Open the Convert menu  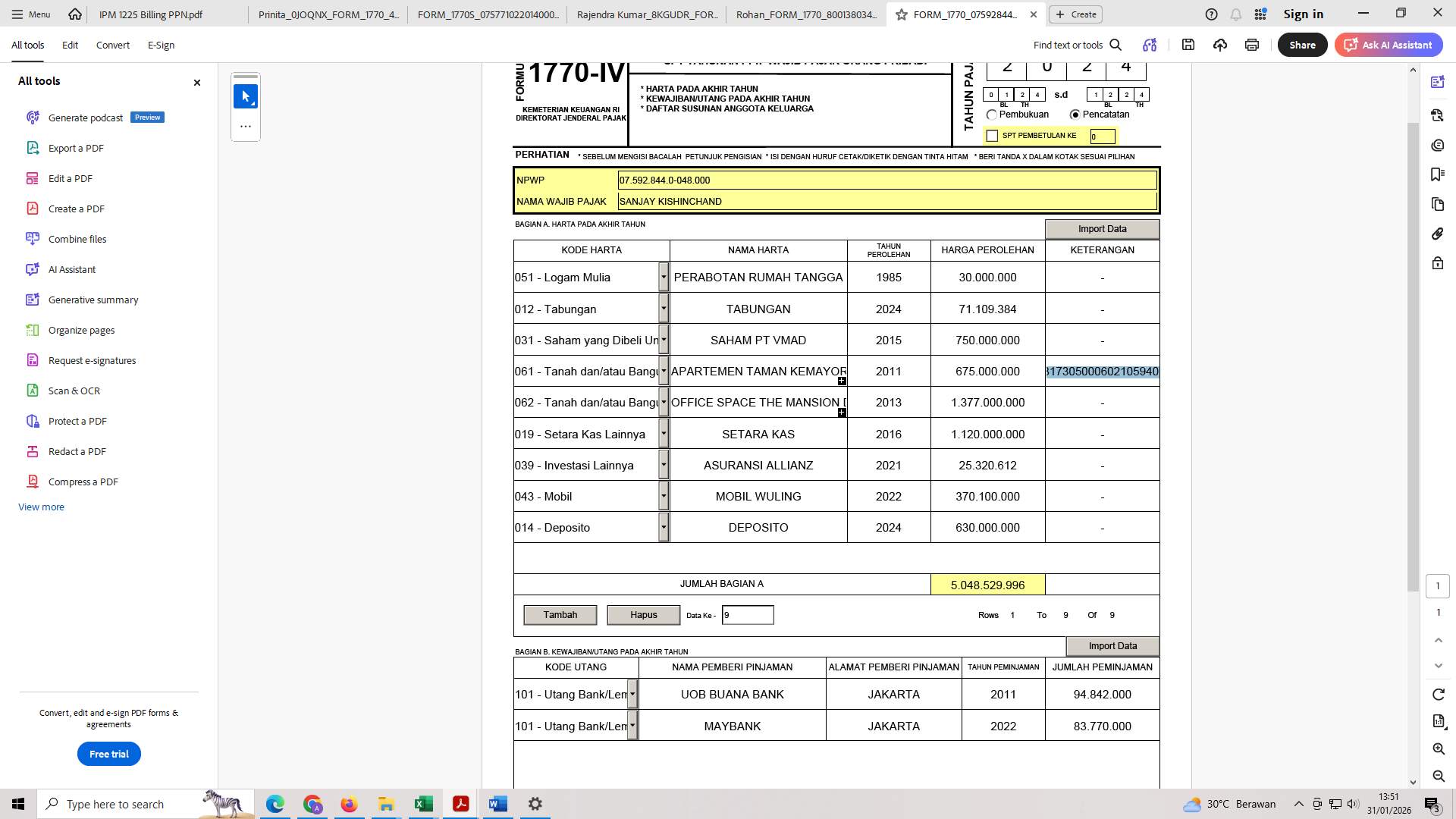pyautogui.click(x=112, y=45)
